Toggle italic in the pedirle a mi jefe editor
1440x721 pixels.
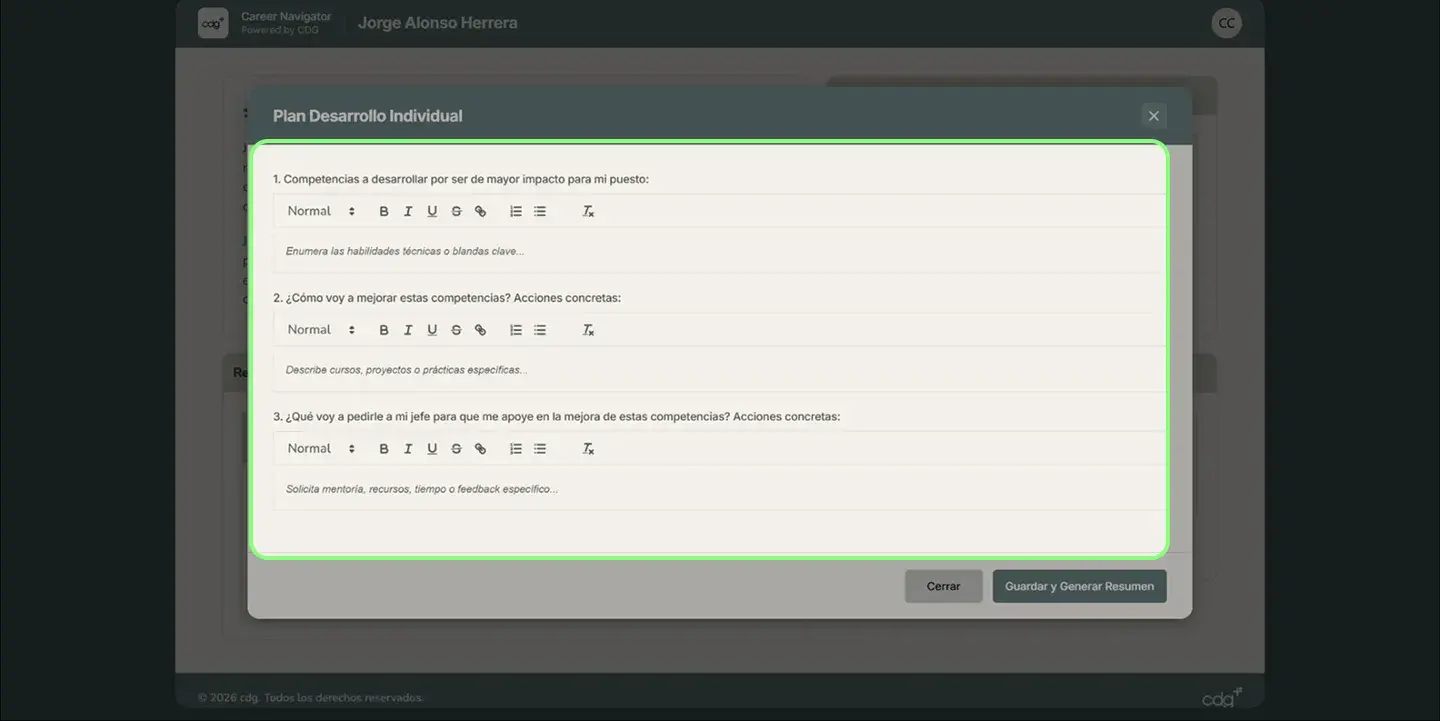pyautogui.click(x=408, y=449)
